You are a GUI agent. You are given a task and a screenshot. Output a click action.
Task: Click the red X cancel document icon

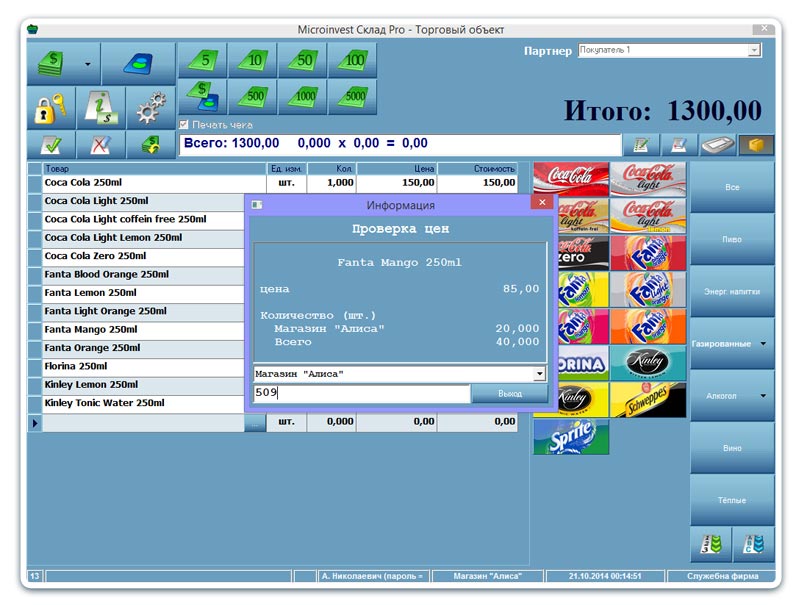click(100, 145)
